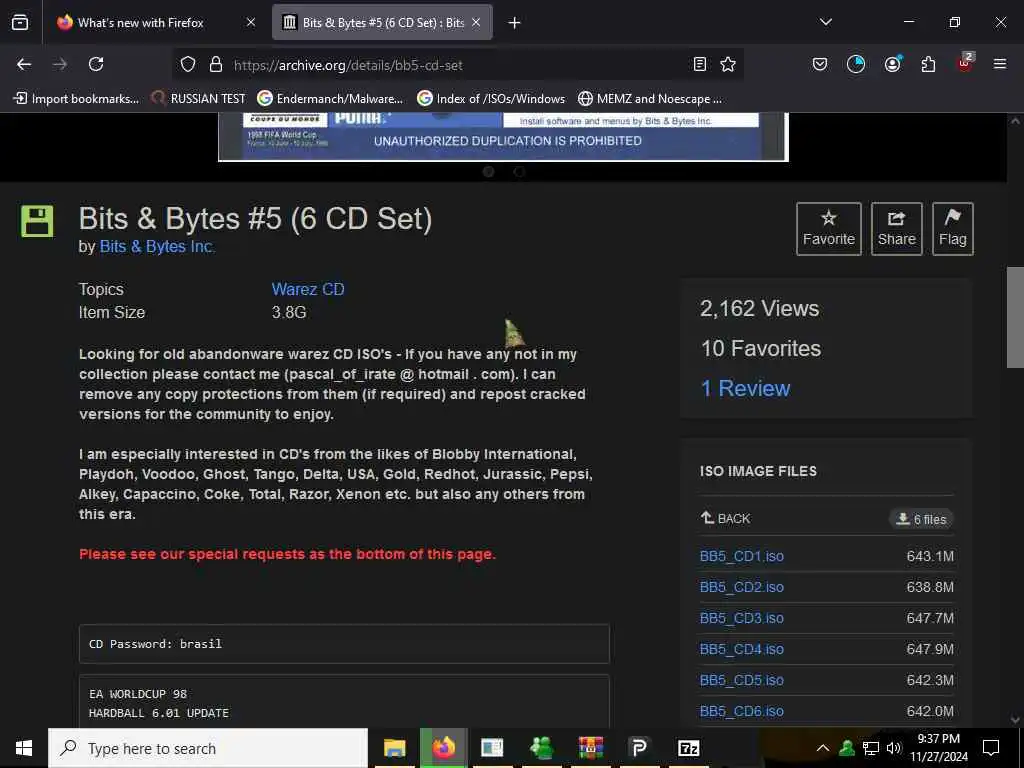Close the What's new with Firefox tab
The height and width of the screenshot is (768, 1024).
[x=251, y=22]
